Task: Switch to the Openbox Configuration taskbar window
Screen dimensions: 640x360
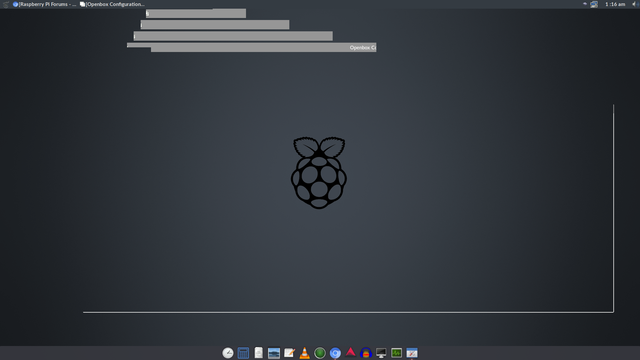Action: coord(112,4)
